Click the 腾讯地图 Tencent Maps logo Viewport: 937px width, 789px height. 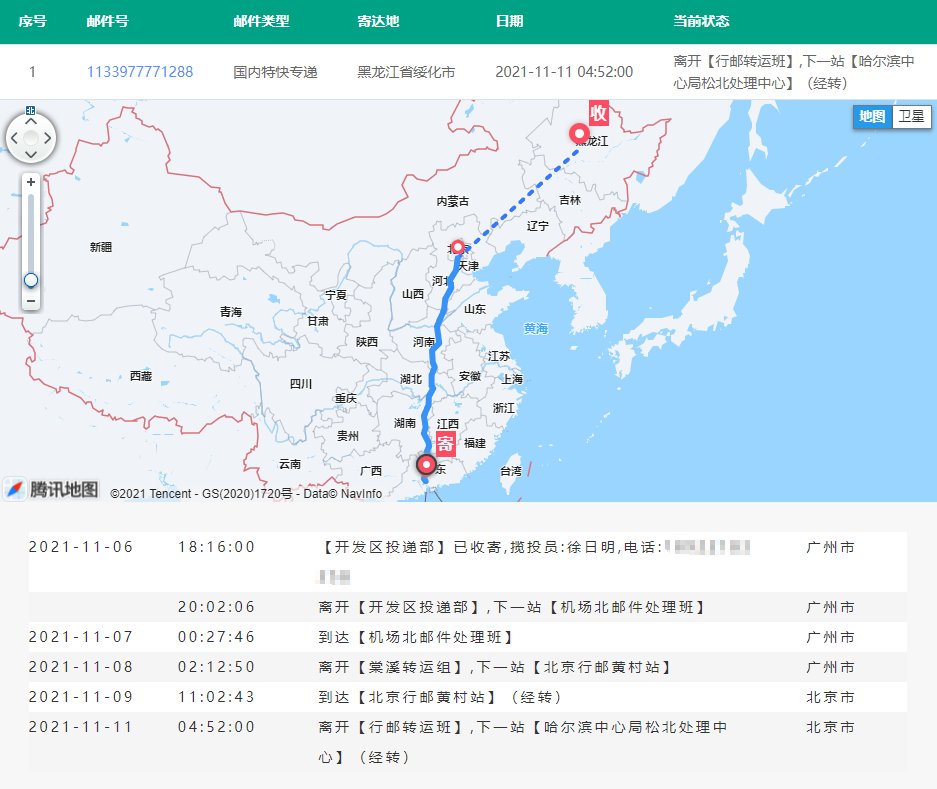tap(52, 491)
